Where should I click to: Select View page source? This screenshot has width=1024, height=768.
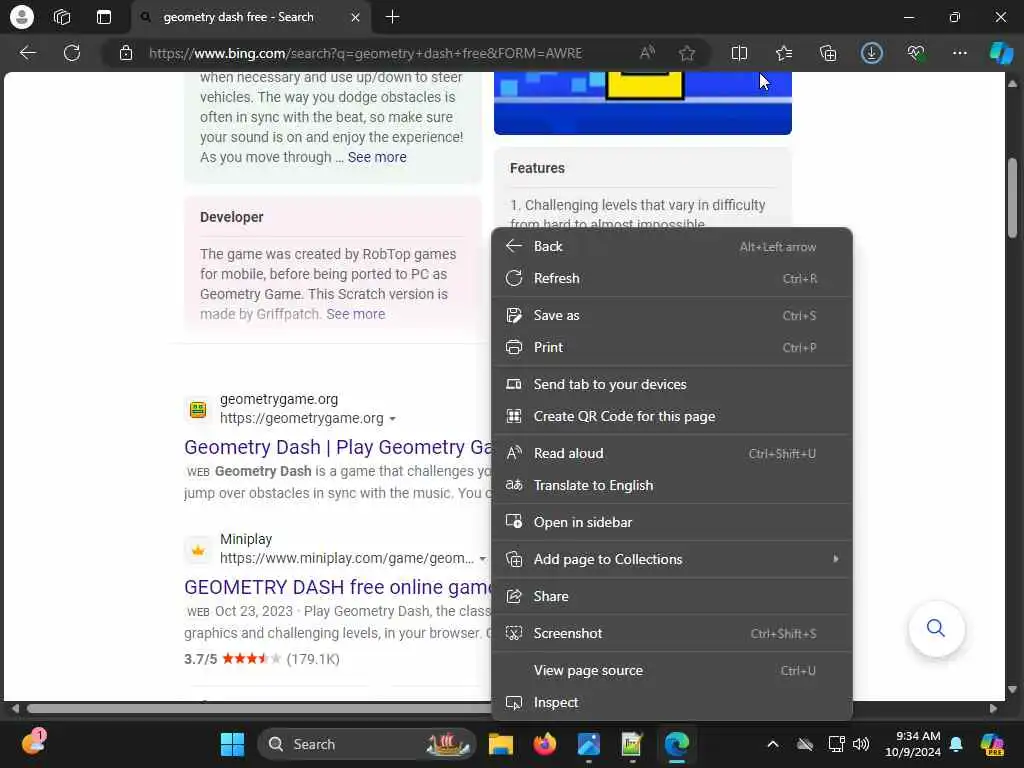point(671,671)
